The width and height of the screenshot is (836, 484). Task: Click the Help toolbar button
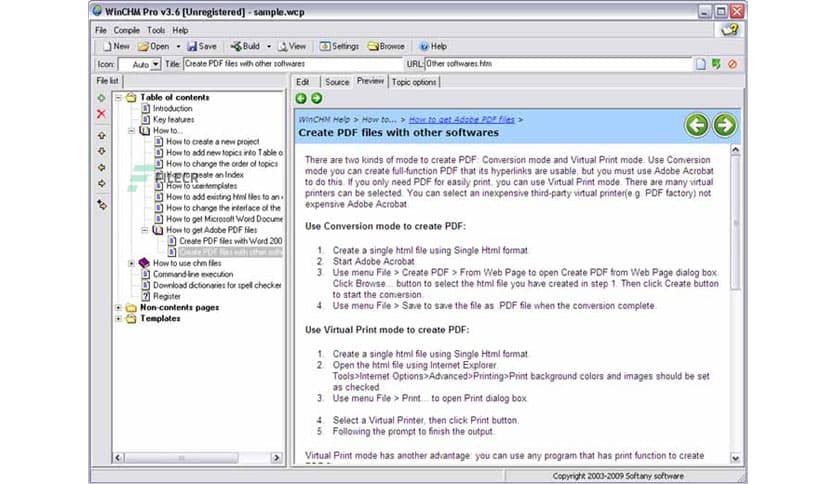pyautogui.click(x=433, y=46)
